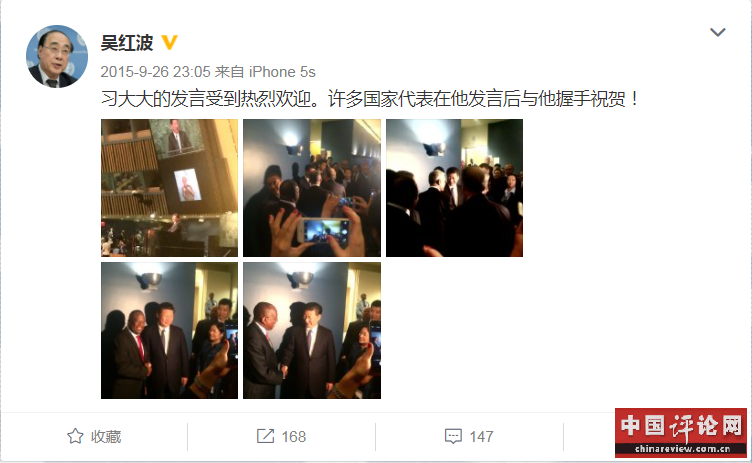752x463 pixels.
Task: Click the post text about 习大大的发言
Action: (x=370, y=99)
